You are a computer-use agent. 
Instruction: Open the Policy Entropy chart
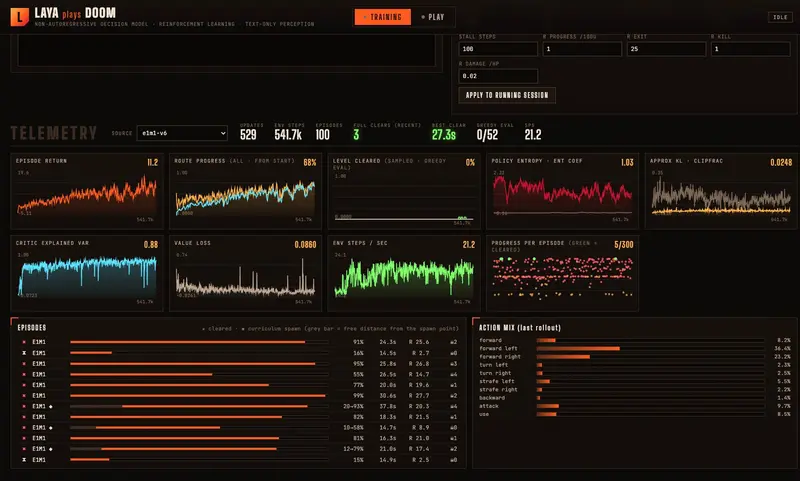click(562, 191)
